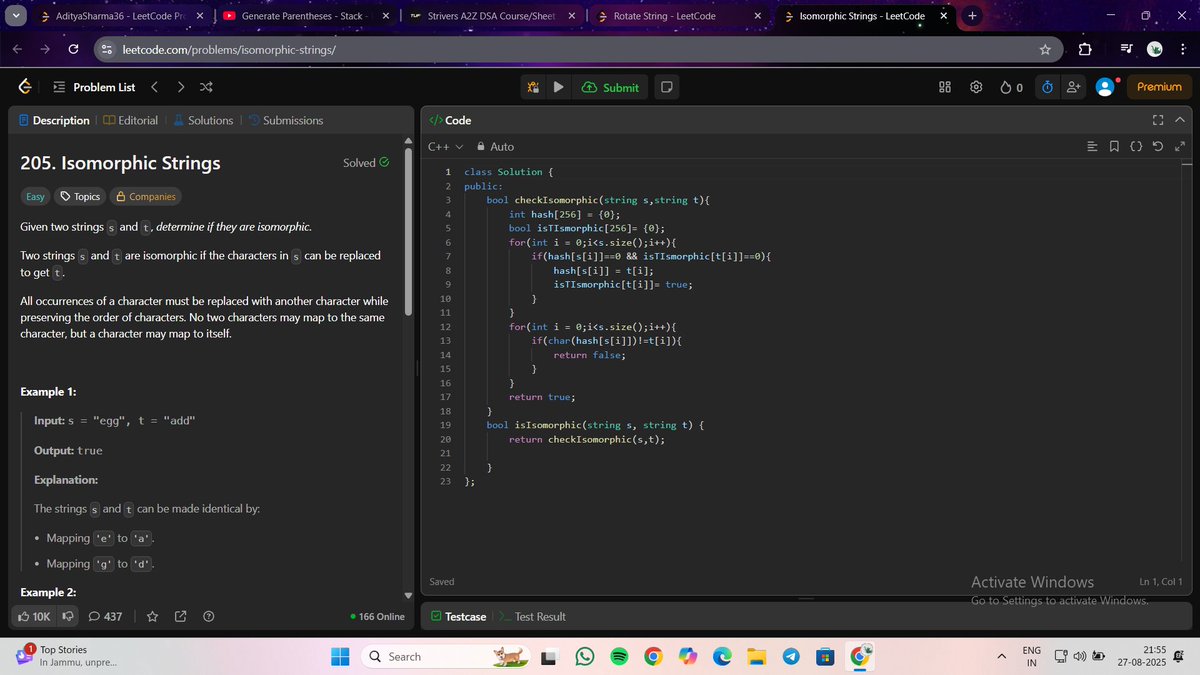Screen dimensions: 1200x675
Task: Switch to the Description tab
Action: pos(54,120)
